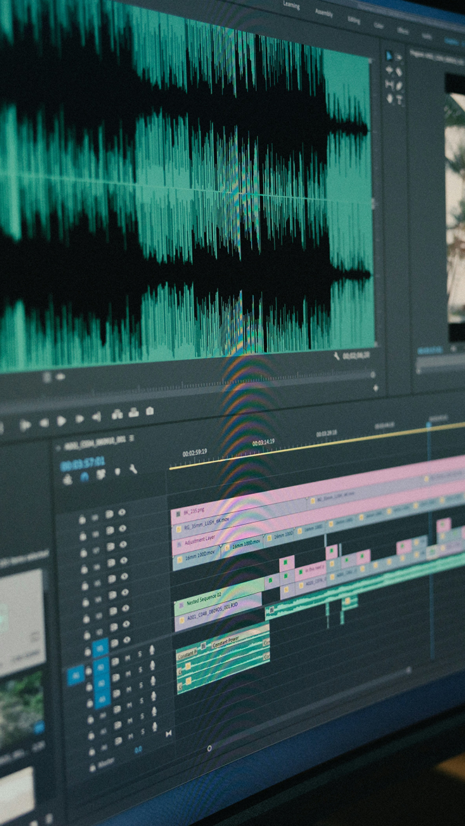Select the Type tool
The image size is (465, 826).
400,99
